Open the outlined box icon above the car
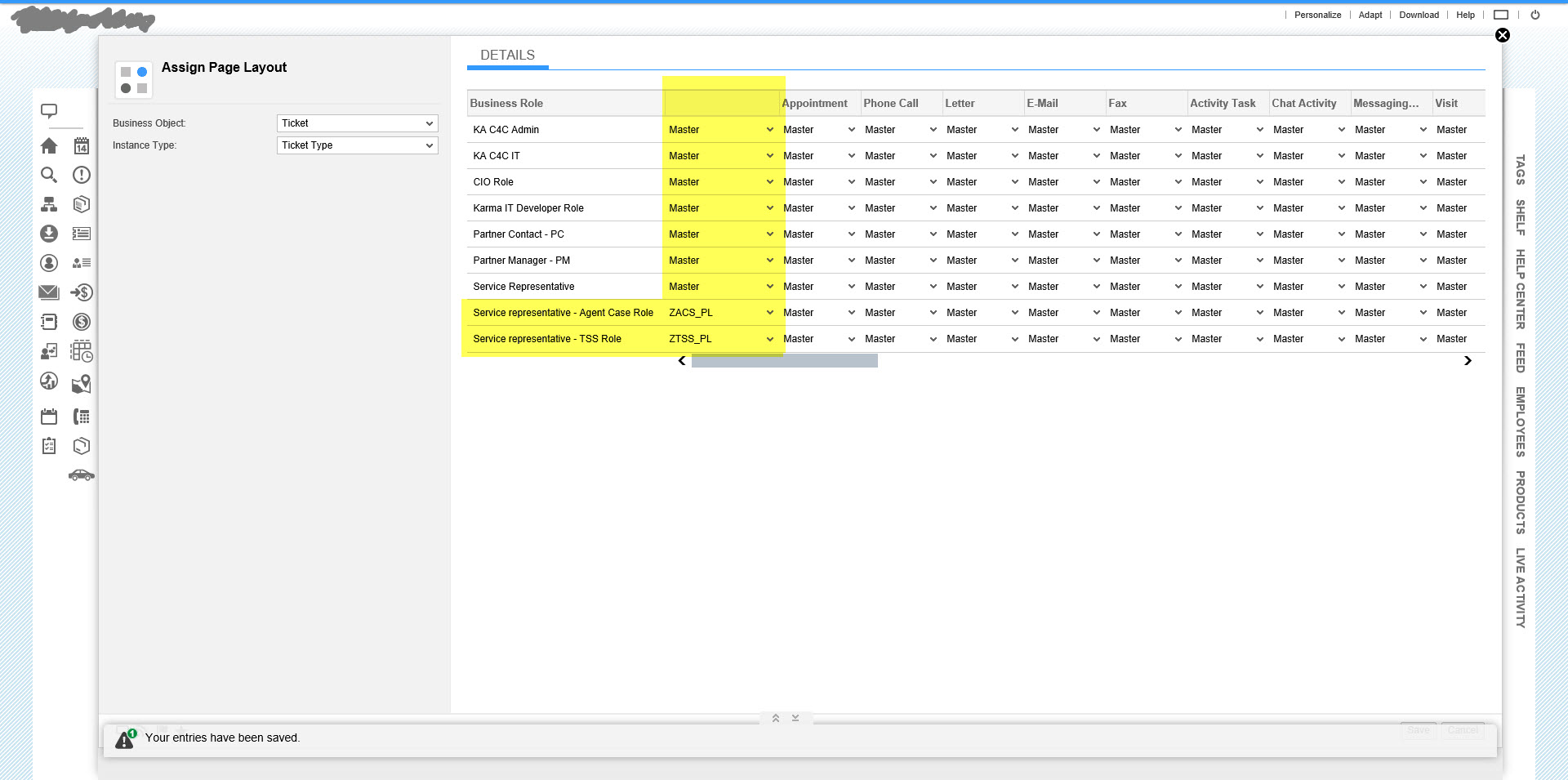The image size is (1568, 780). 82,446
